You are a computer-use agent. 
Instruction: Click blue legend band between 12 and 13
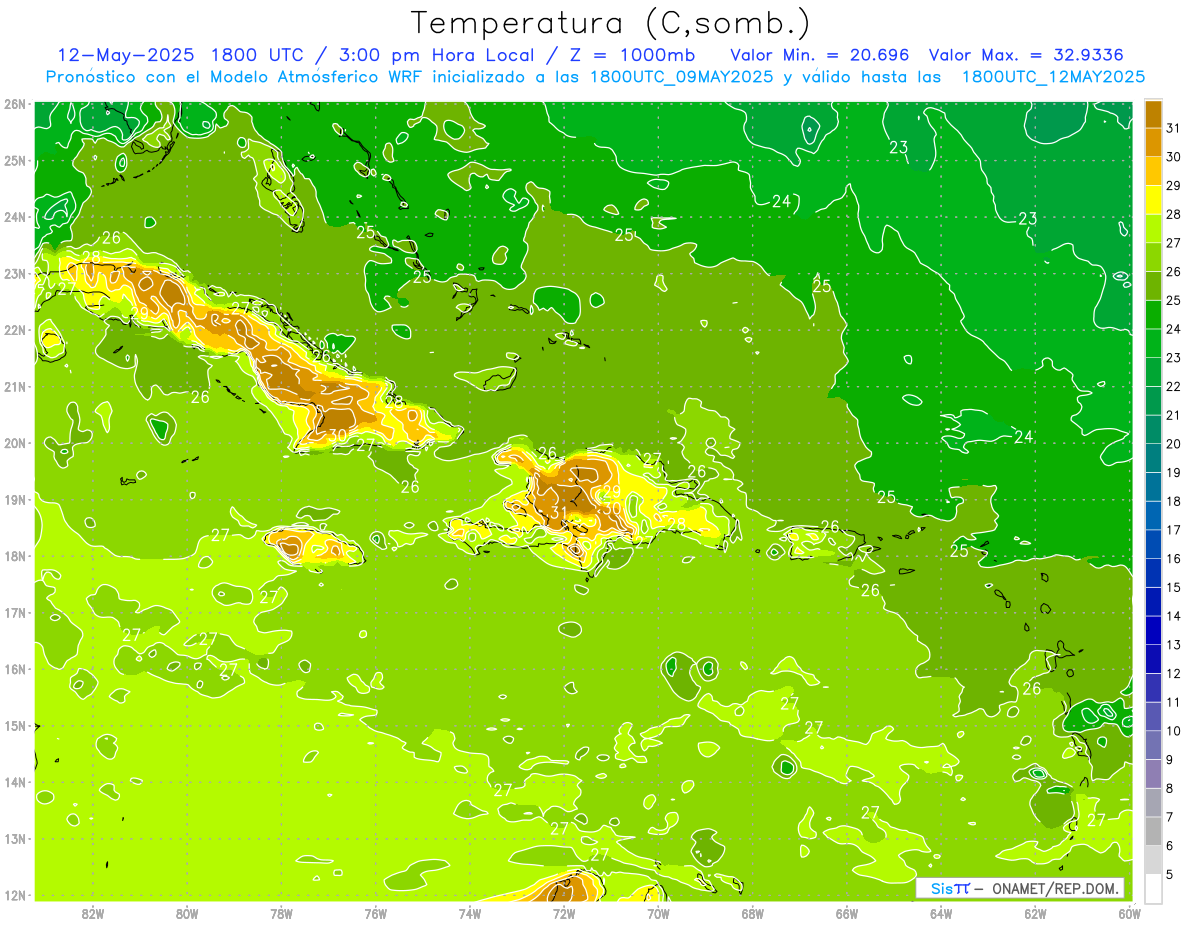[1153, 659]
